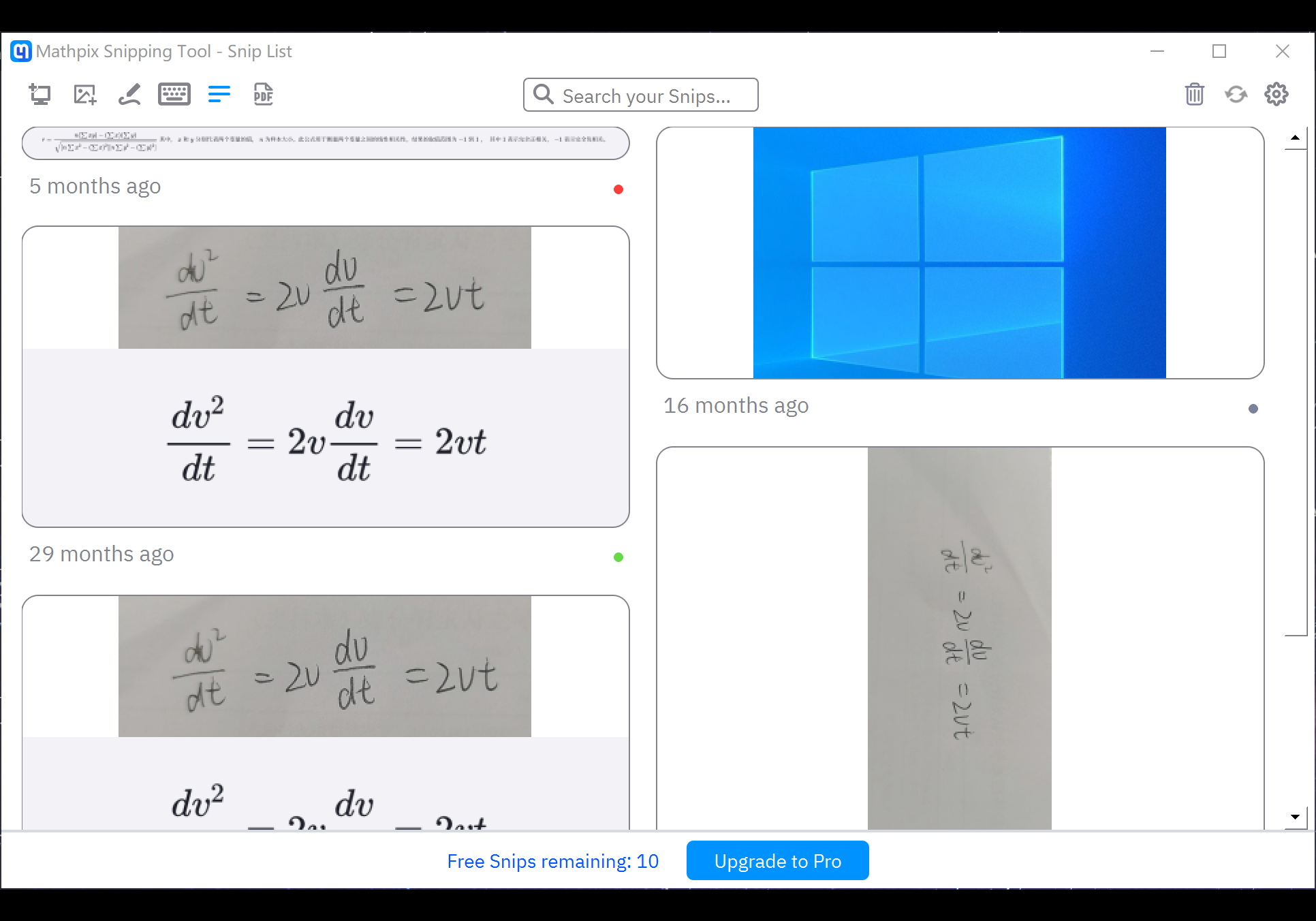The image size is (1316, 921).
Task: Click the gray dot by 16 months ago
Action: coord(1253,409)
